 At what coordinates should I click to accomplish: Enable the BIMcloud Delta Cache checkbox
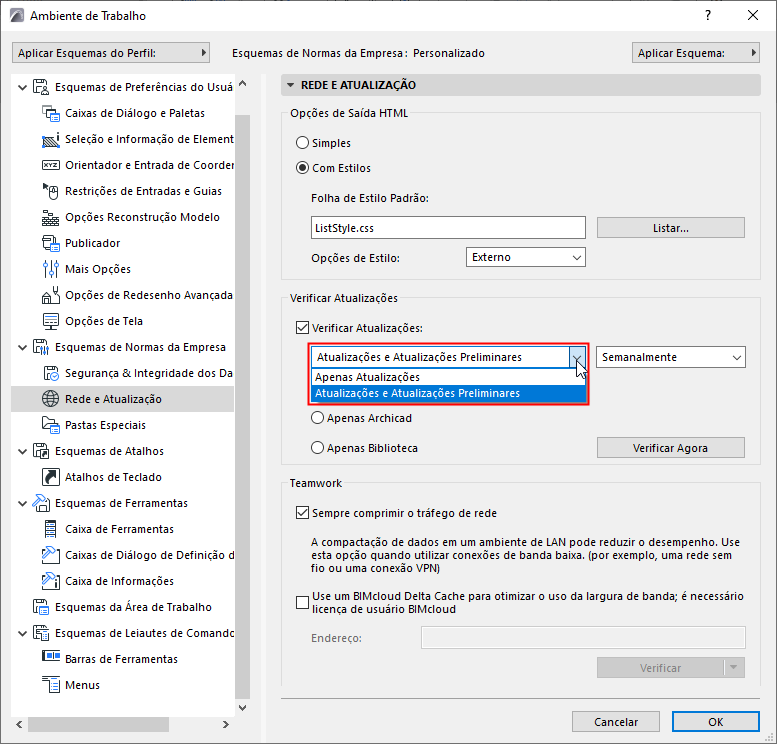pos(302,602)
